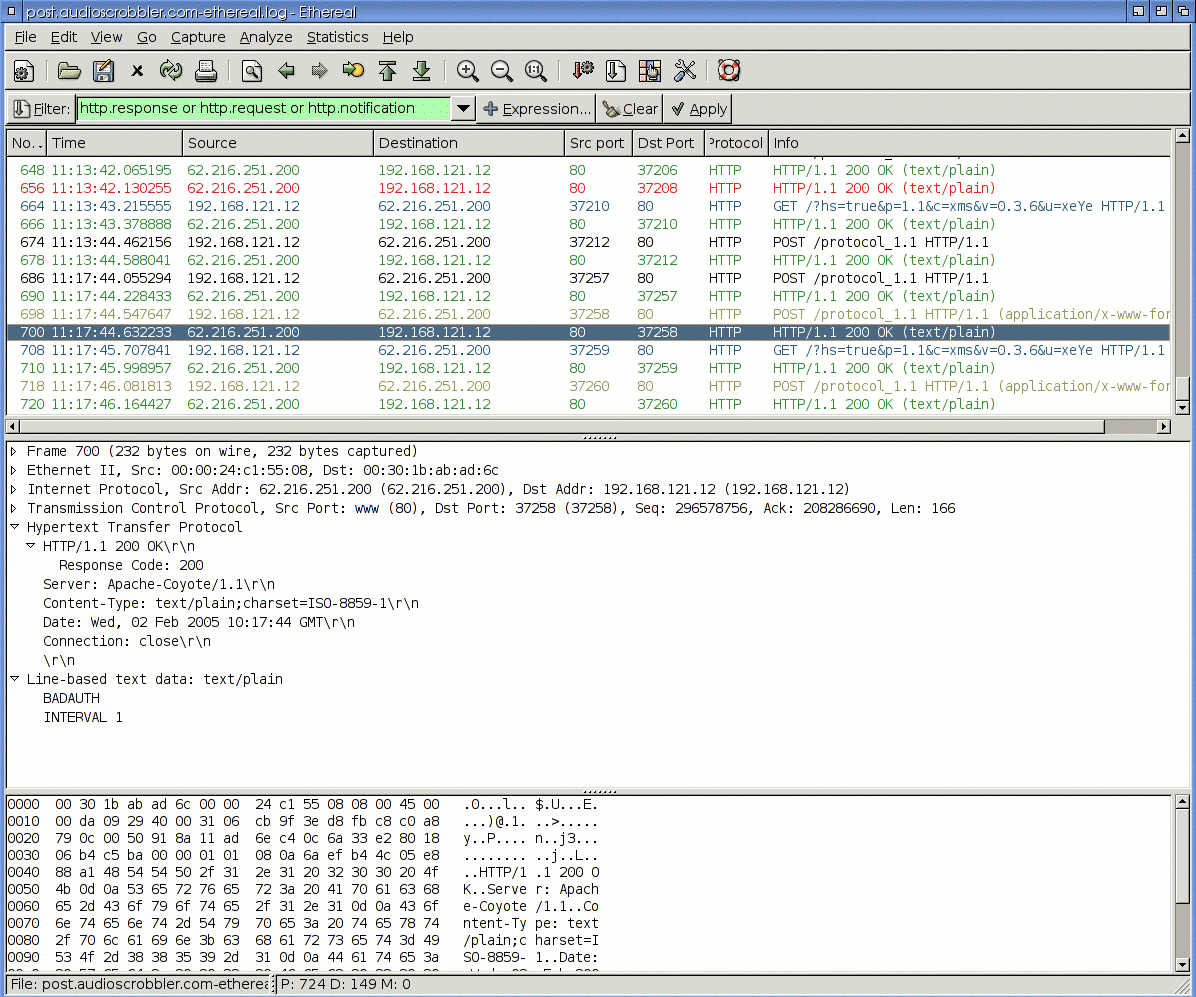Sort packets by the Source column header
The width and height of the screenshot is (1196, 997).
pyautogui.click(x=278, y=143)
